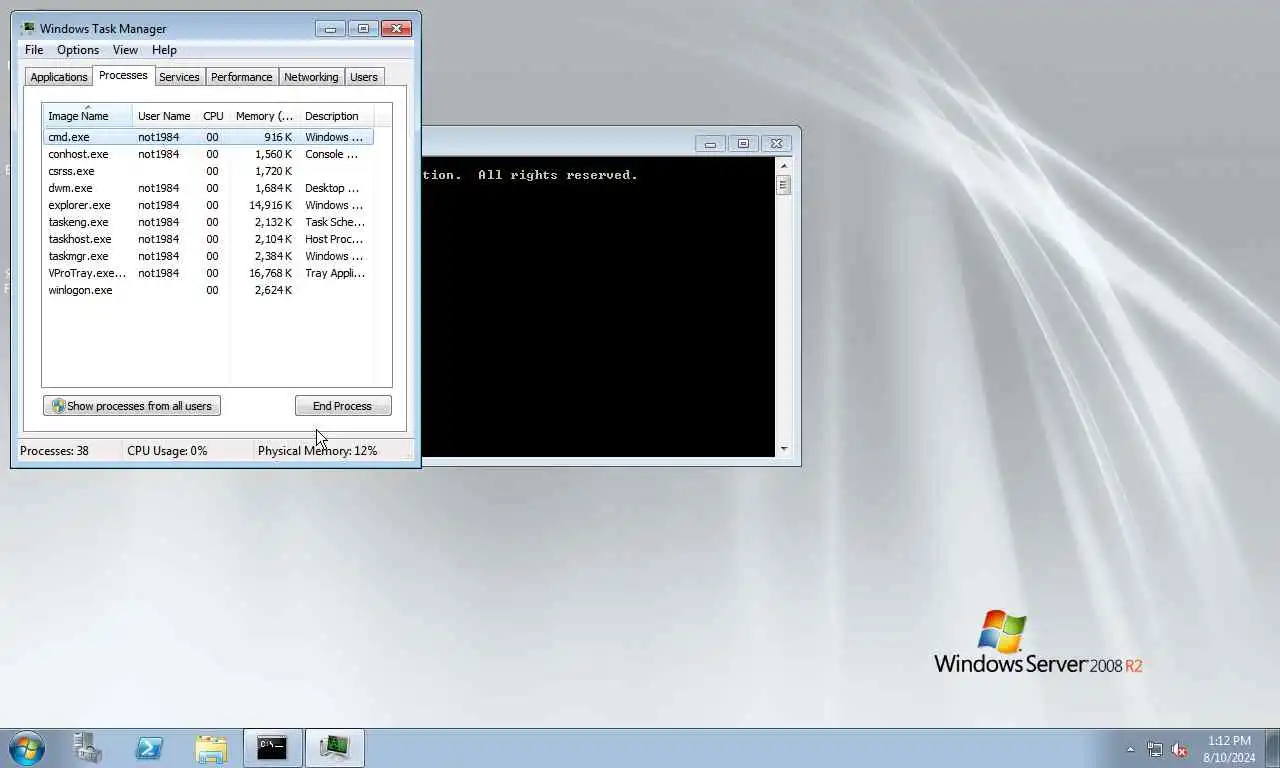Click inside the black console area

[x=598, y=307]
